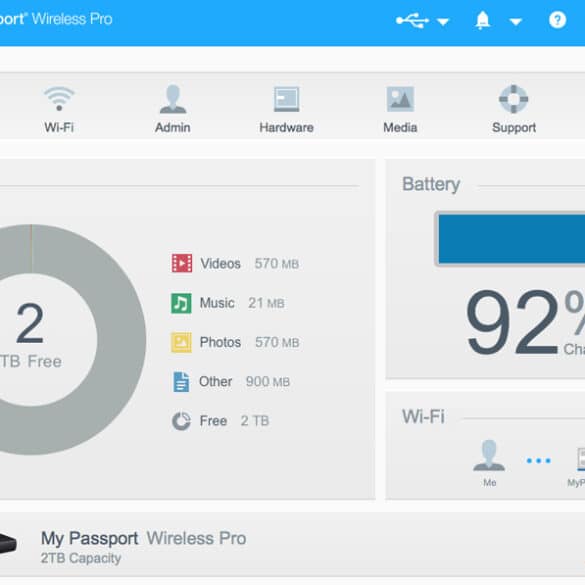Select the Music label in capacity list
The width and height of the screenshot is (585, 585).
[x=217, y=303]
